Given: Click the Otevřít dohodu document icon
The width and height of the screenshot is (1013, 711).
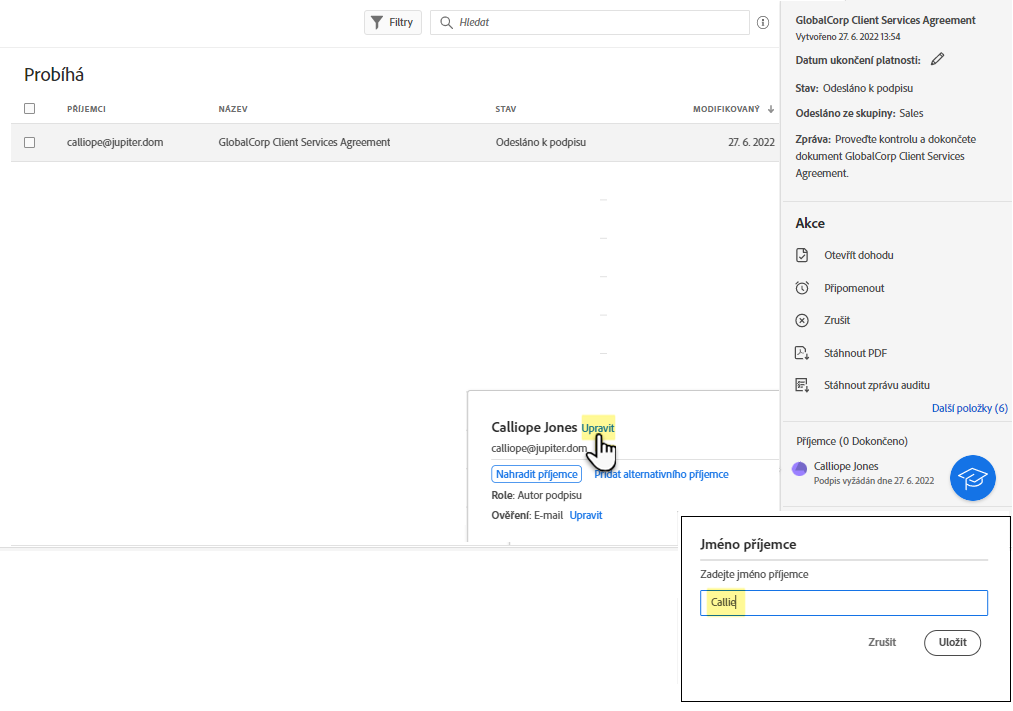Looking at the screenshot, I should [802, 255].
